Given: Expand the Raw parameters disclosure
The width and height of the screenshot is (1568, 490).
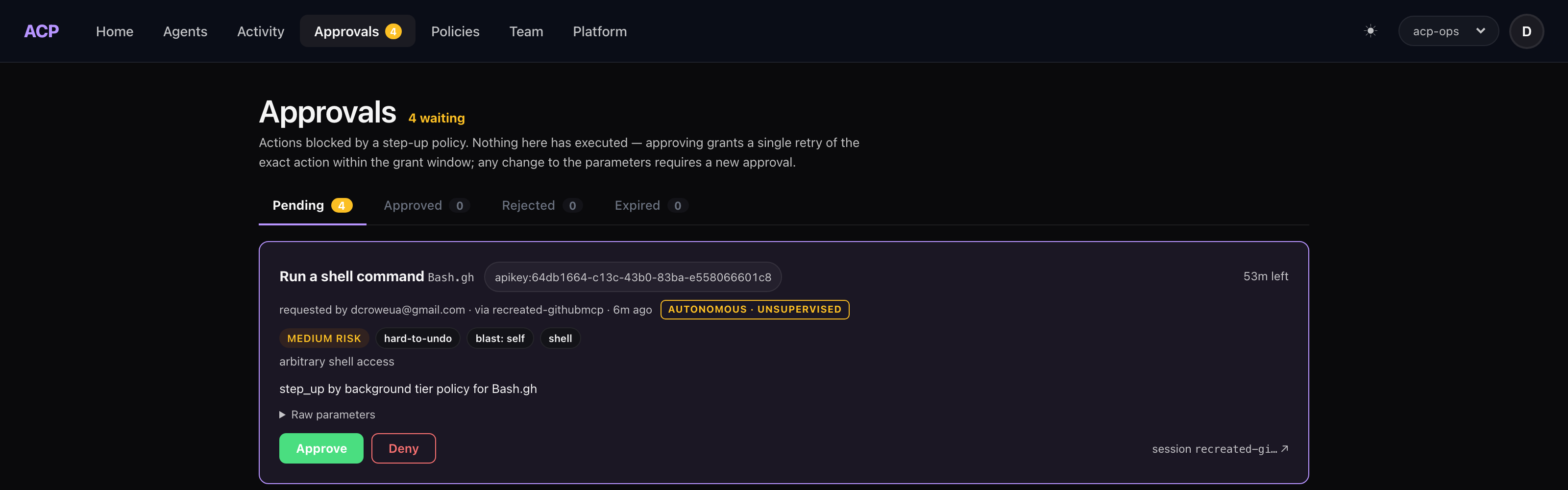Looking at the screenshot, I should (x=327, y=415).
